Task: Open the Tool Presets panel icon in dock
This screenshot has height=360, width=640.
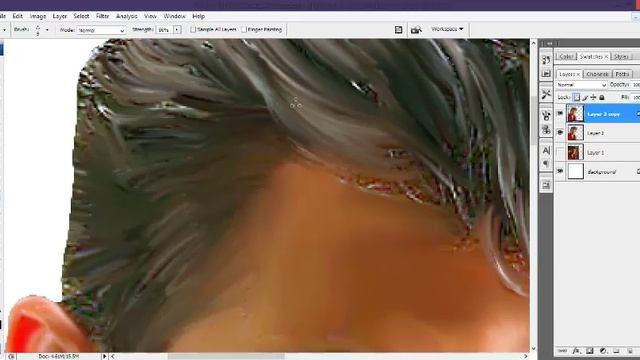Action: (x=546, y=94)
